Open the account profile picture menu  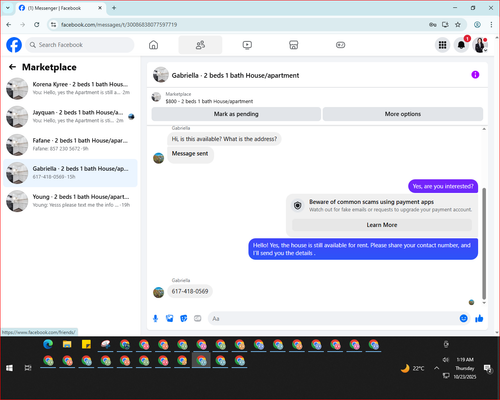(x=480, y=45)
